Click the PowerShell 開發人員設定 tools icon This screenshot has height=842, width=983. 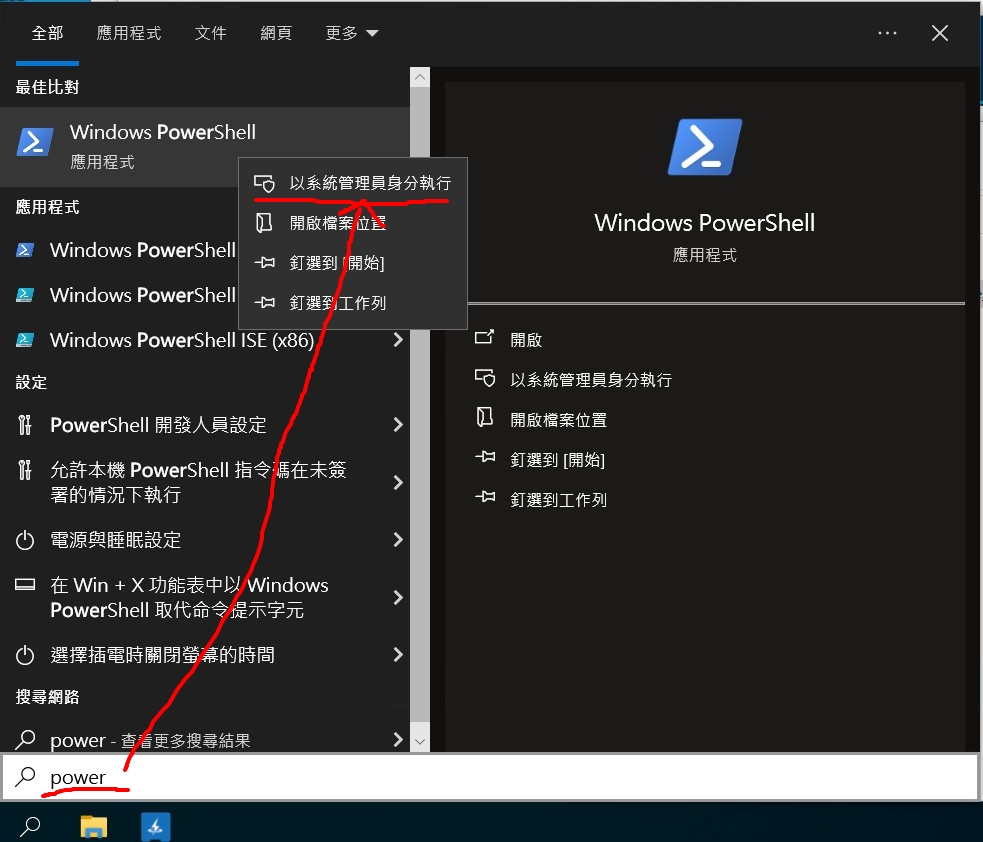pyautogui.click(x=24, y=425)
